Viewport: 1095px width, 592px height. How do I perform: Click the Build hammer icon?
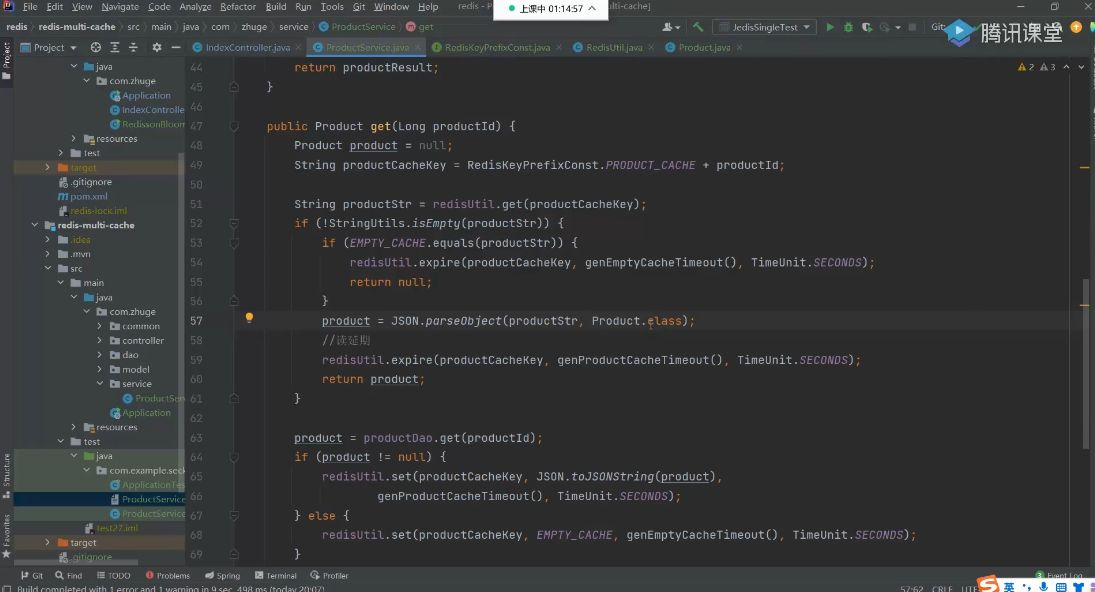pos(698,27)
